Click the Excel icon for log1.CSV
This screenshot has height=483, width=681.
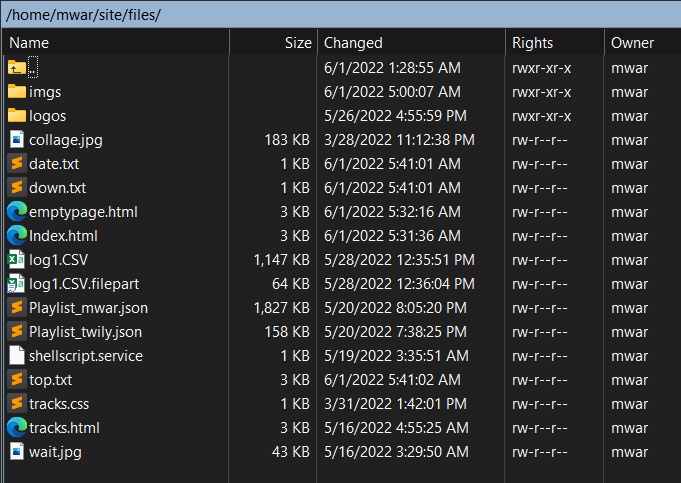click(16, 259)
